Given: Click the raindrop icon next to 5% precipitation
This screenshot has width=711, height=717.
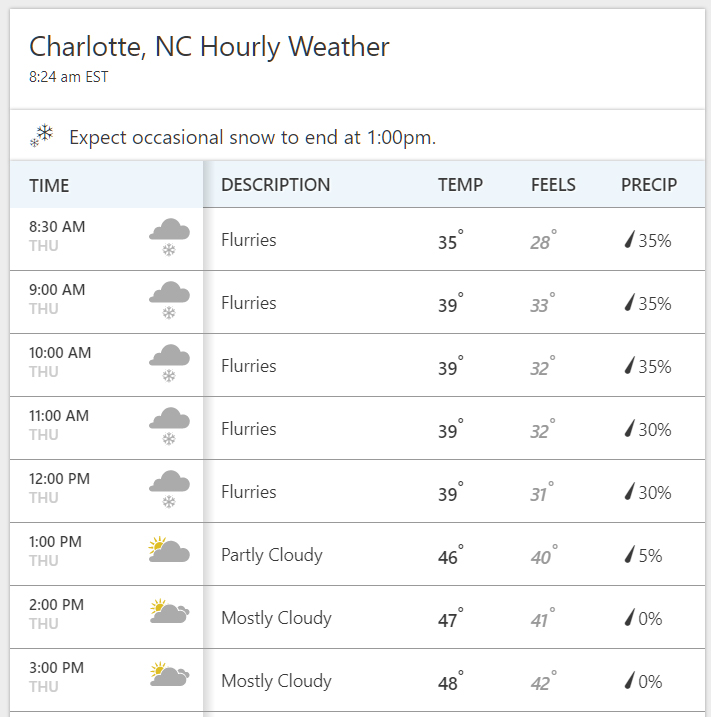Looking at the screenshot, I should tap(630, 554).
